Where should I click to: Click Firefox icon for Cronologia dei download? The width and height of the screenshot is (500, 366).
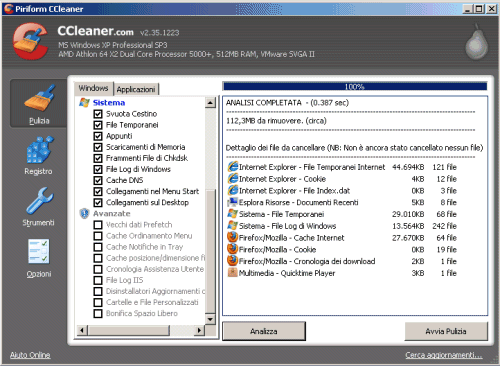pyautogui.click(x=233, y=261)
